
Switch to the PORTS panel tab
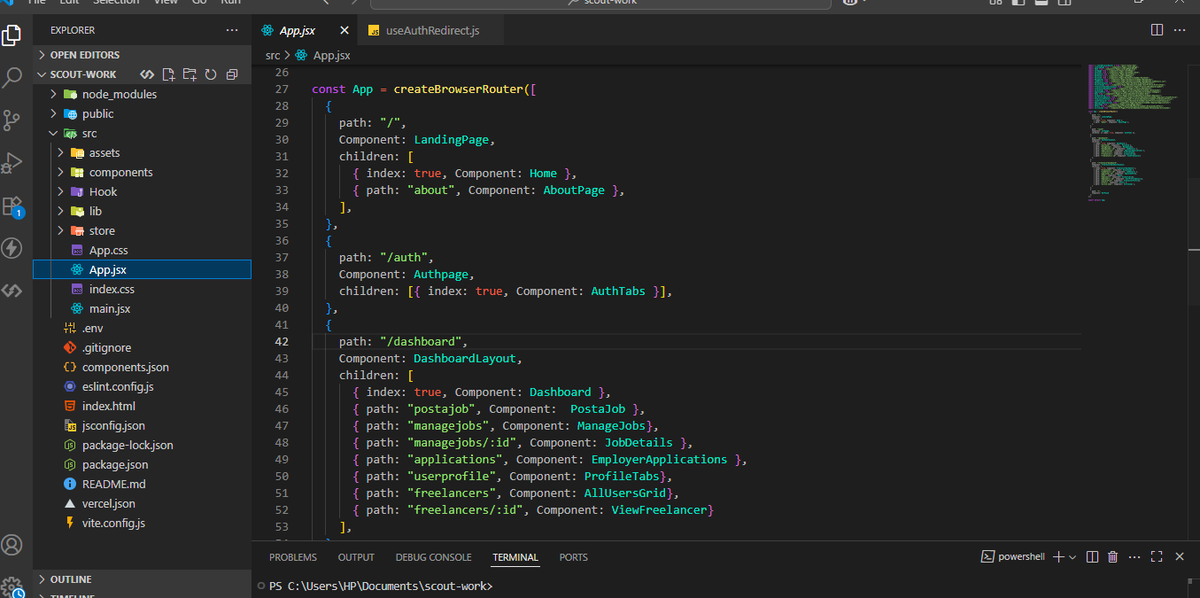tap(573, 557)
